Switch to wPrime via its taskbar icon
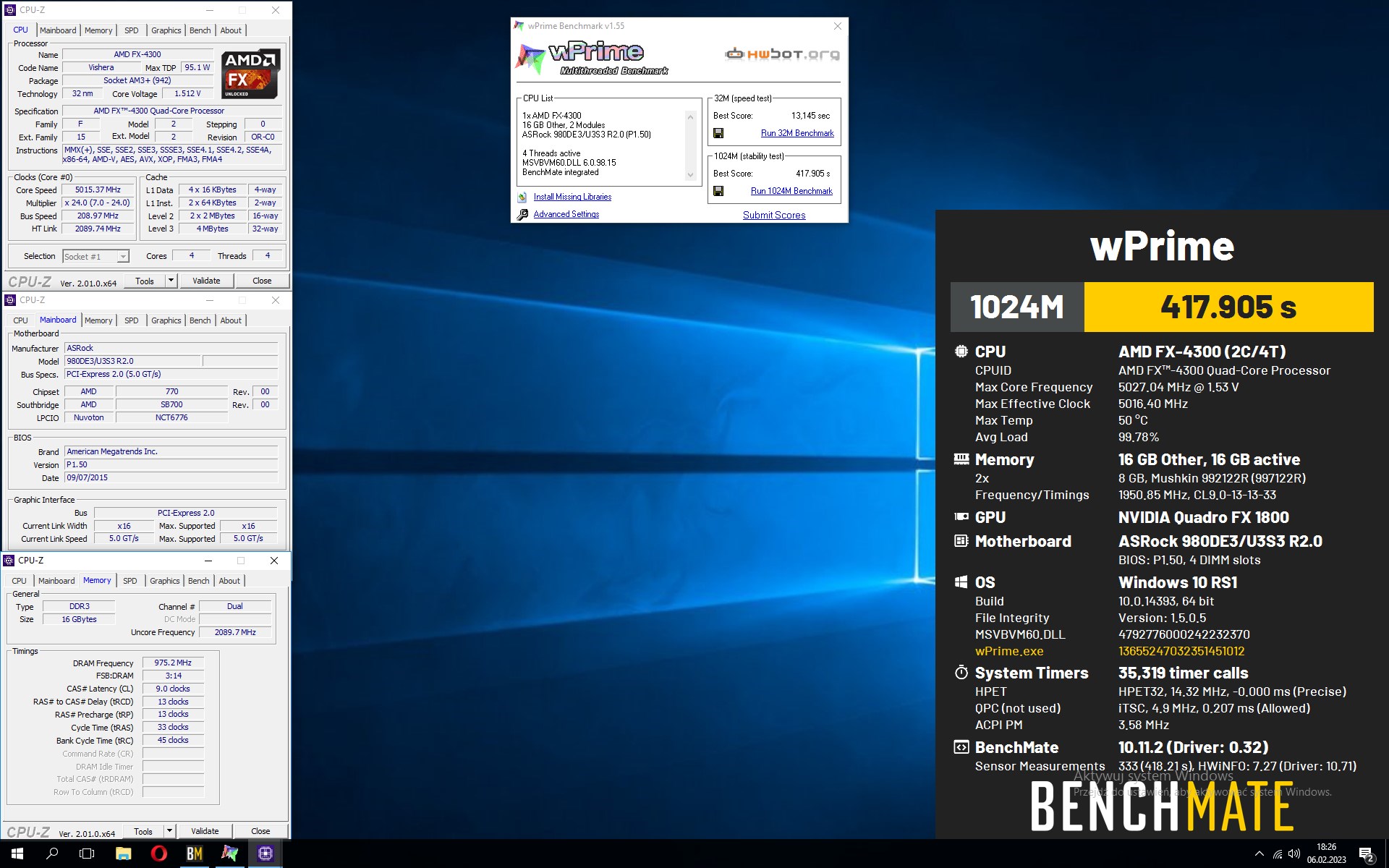The height and width of the screenshot is (868, 1389). pos(230,854)
